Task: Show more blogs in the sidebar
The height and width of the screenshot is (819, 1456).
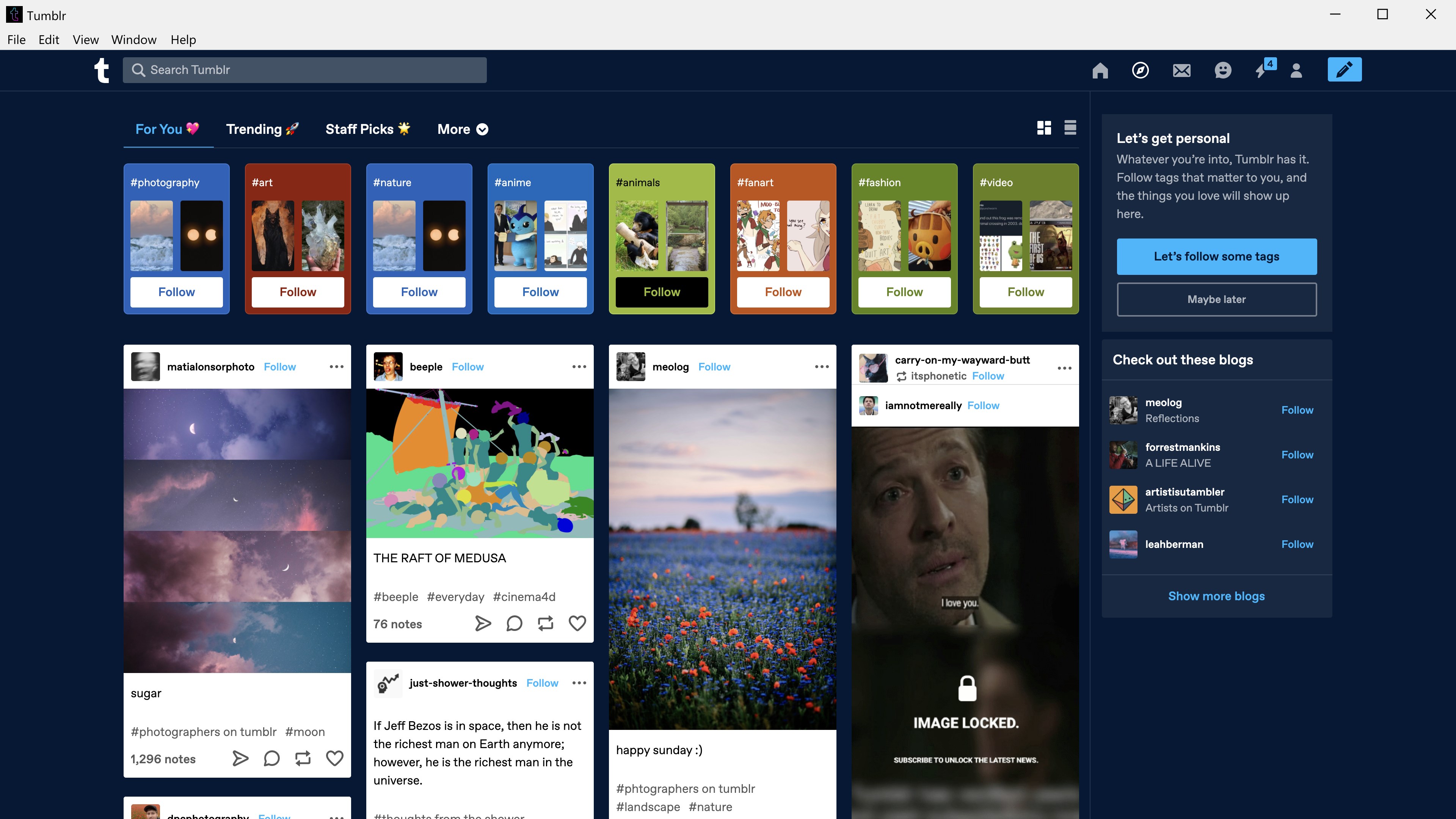Action: (1216, 596)
